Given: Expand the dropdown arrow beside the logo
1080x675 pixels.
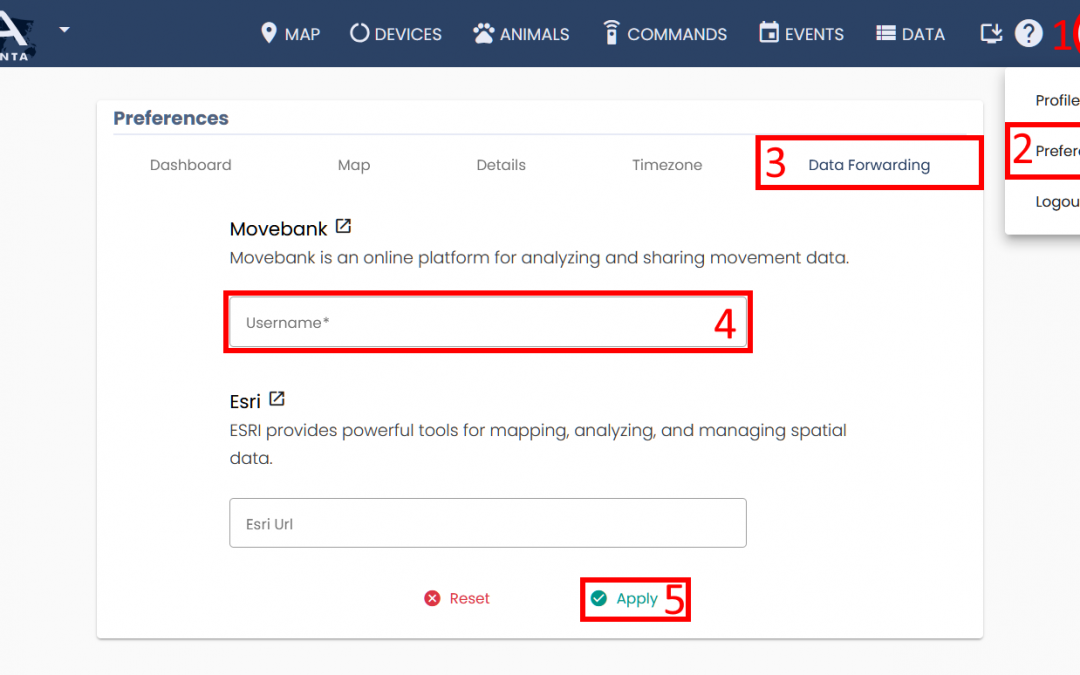Looking at the screenshot, I should click(64, 29).
